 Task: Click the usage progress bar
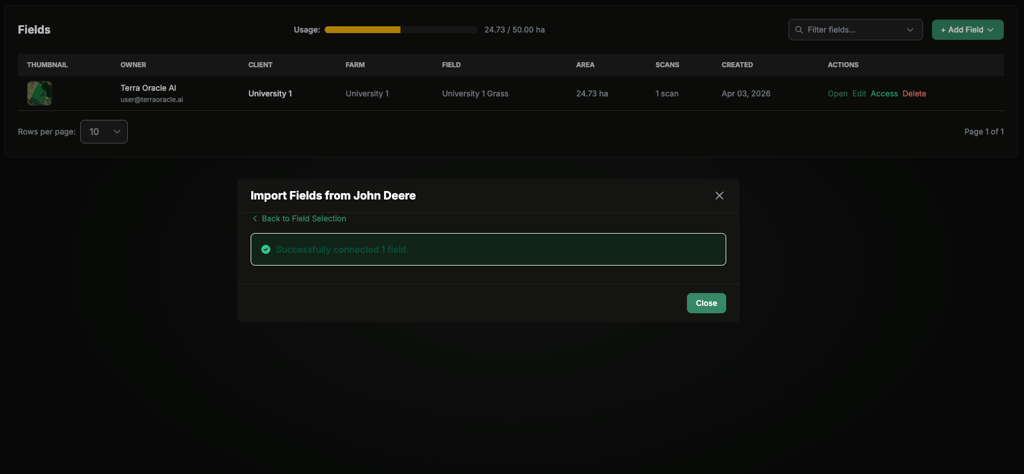(400, 29)
